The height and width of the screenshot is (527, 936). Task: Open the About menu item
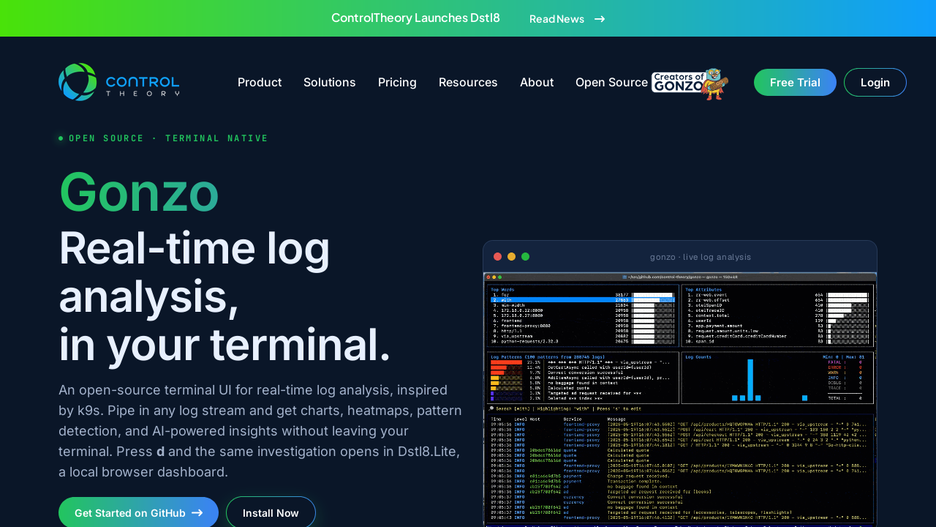point(537,82)
